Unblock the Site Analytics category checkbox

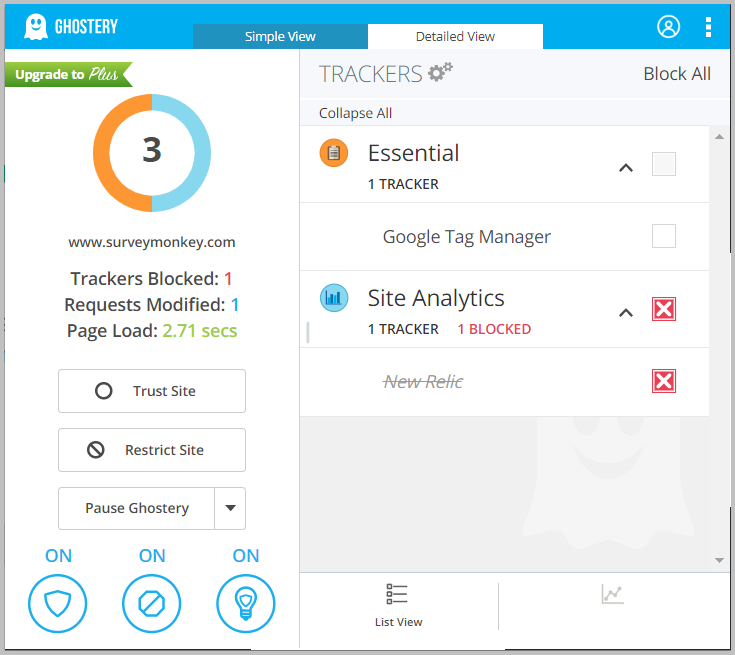[x=664, y=309]
